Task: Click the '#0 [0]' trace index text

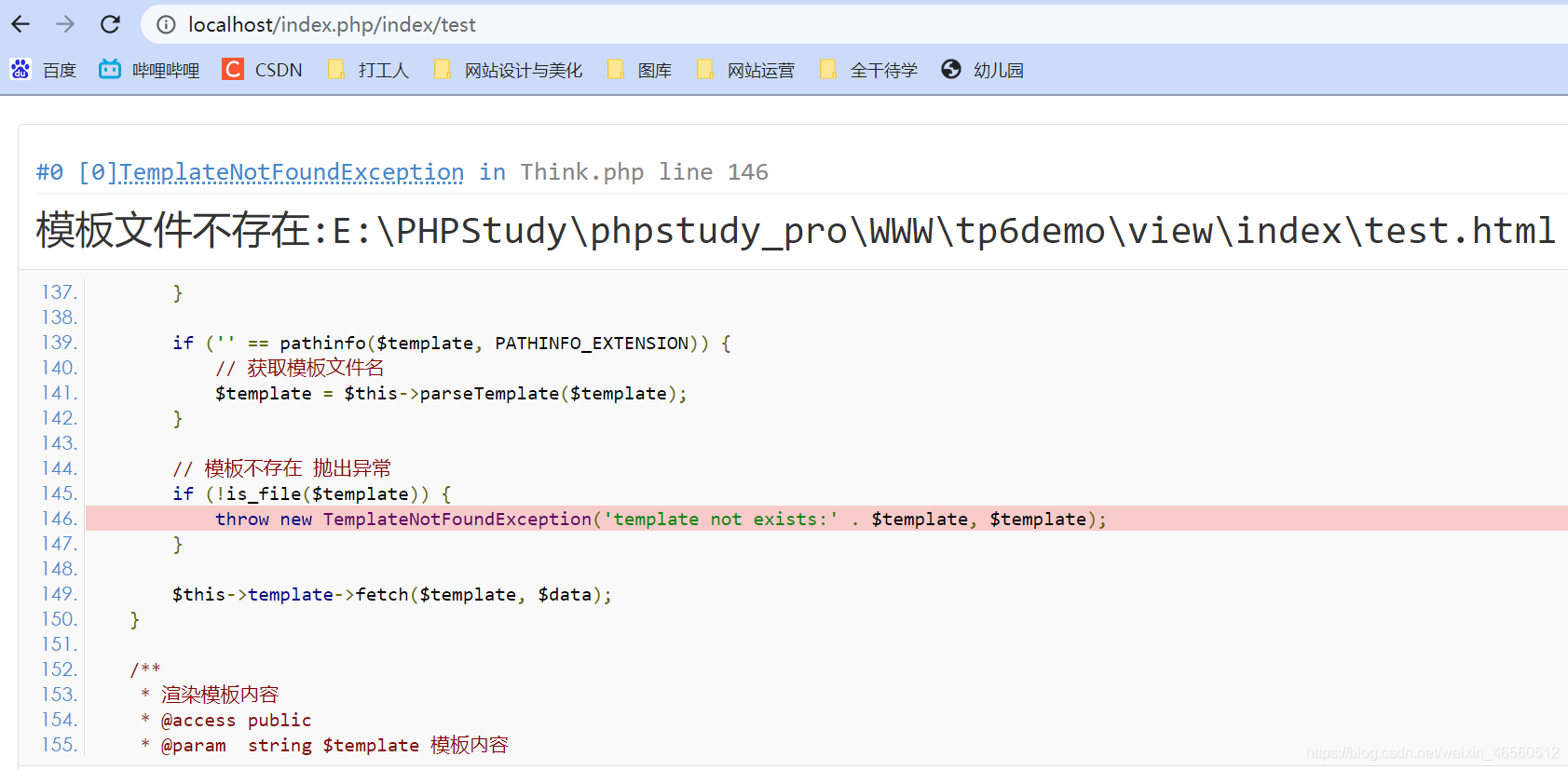Action: (x=76, y=172)
